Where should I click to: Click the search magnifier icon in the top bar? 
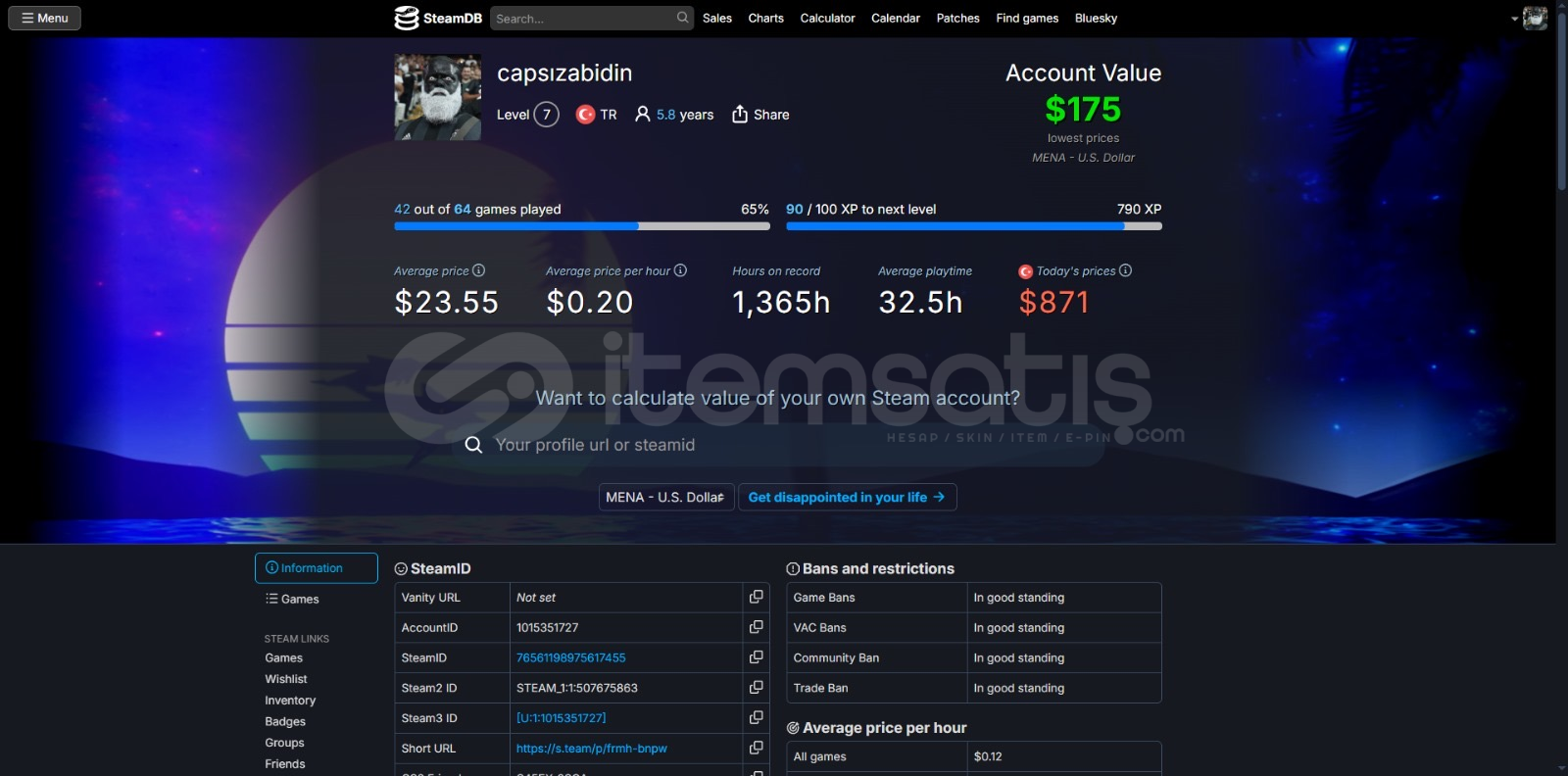pos(682,18)
